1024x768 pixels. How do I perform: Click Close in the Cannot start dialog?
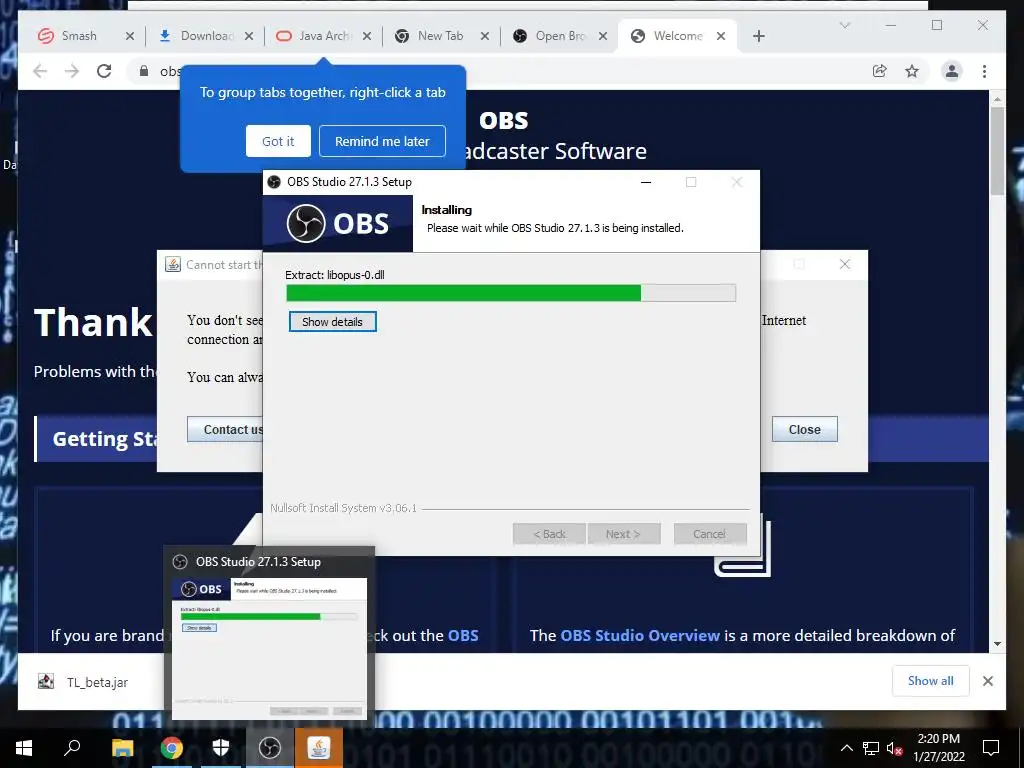click(x=805, y=429)
